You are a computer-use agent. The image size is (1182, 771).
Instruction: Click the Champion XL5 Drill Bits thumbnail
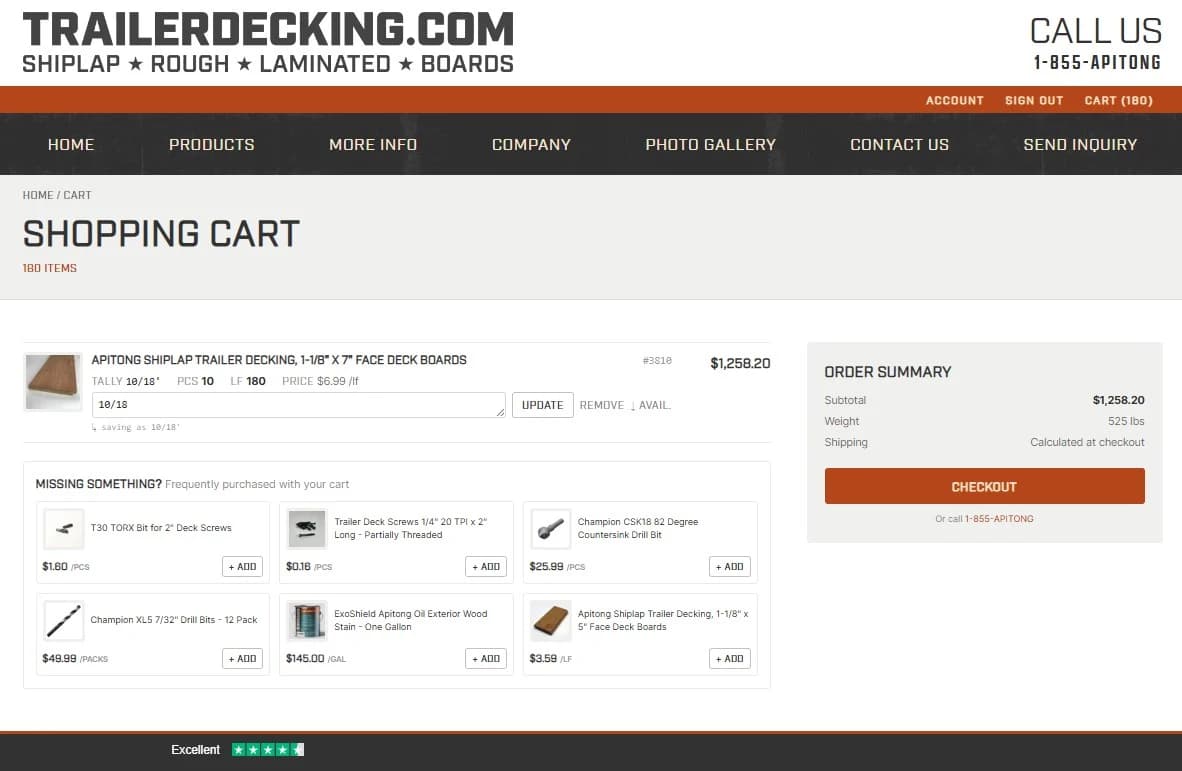(63, 620)
